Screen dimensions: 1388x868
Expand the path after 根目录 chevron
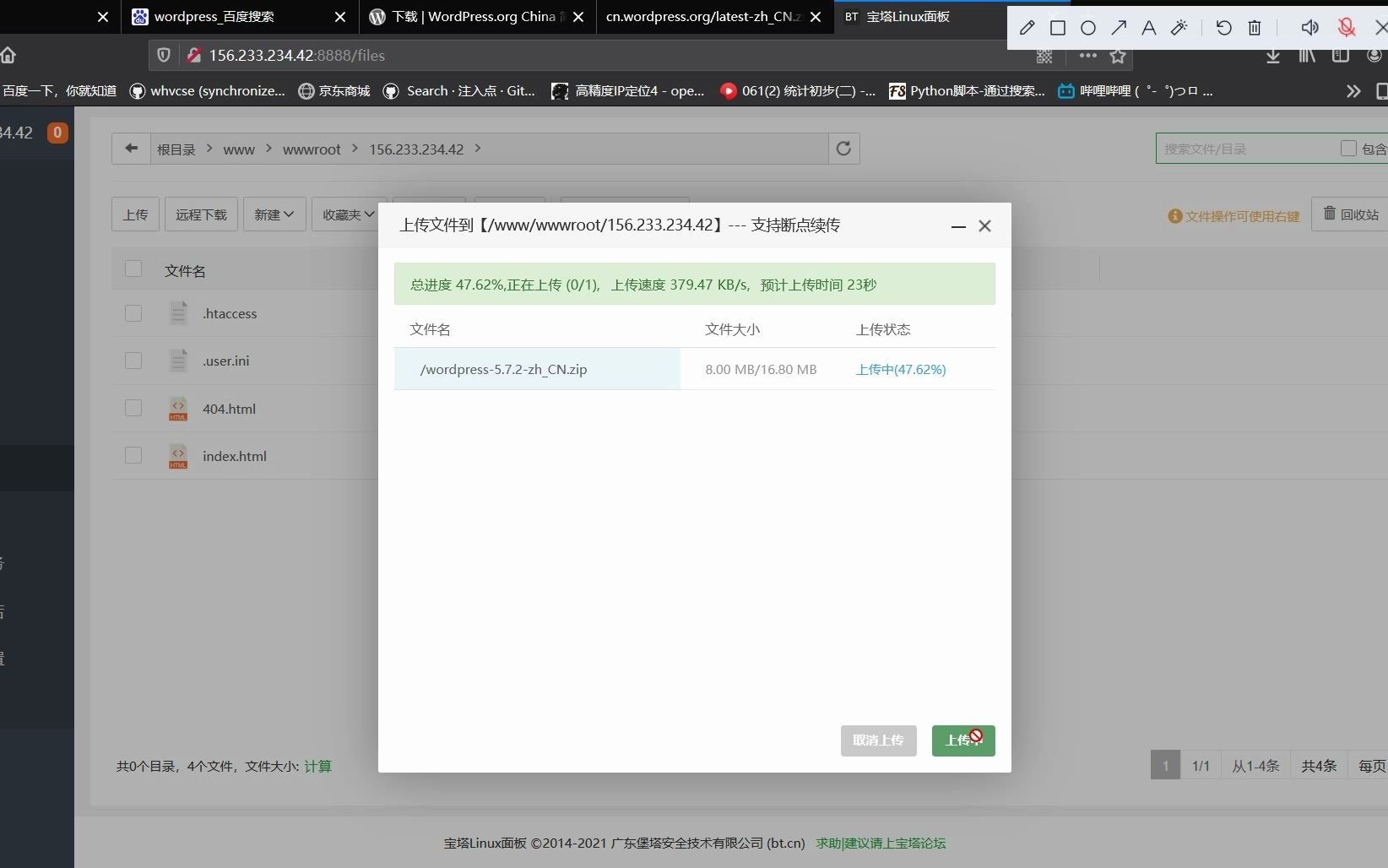pyautogui.click(x=209, y=148)
